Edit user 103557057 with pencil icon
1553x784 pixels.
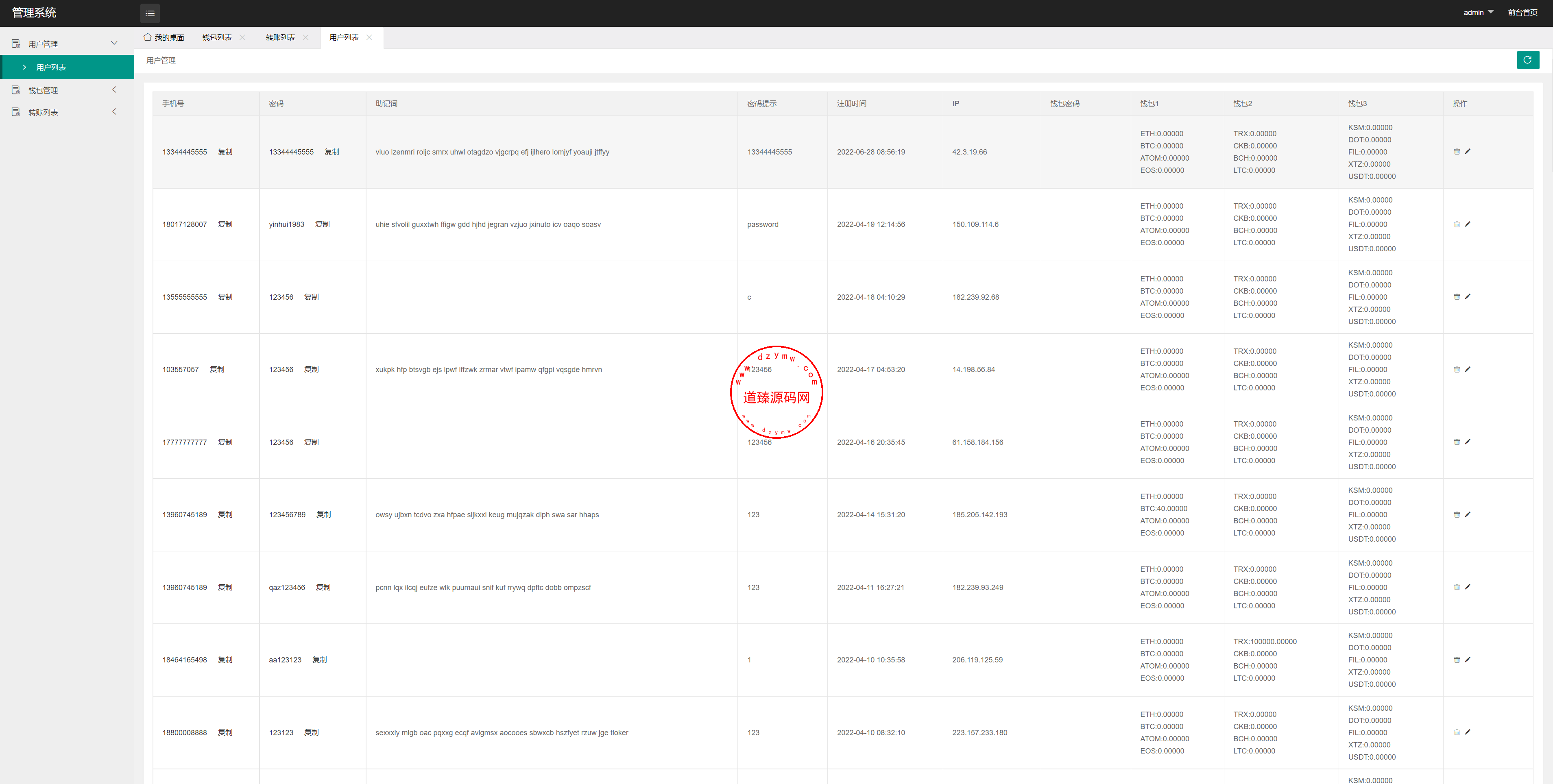tap(1468, 369)
